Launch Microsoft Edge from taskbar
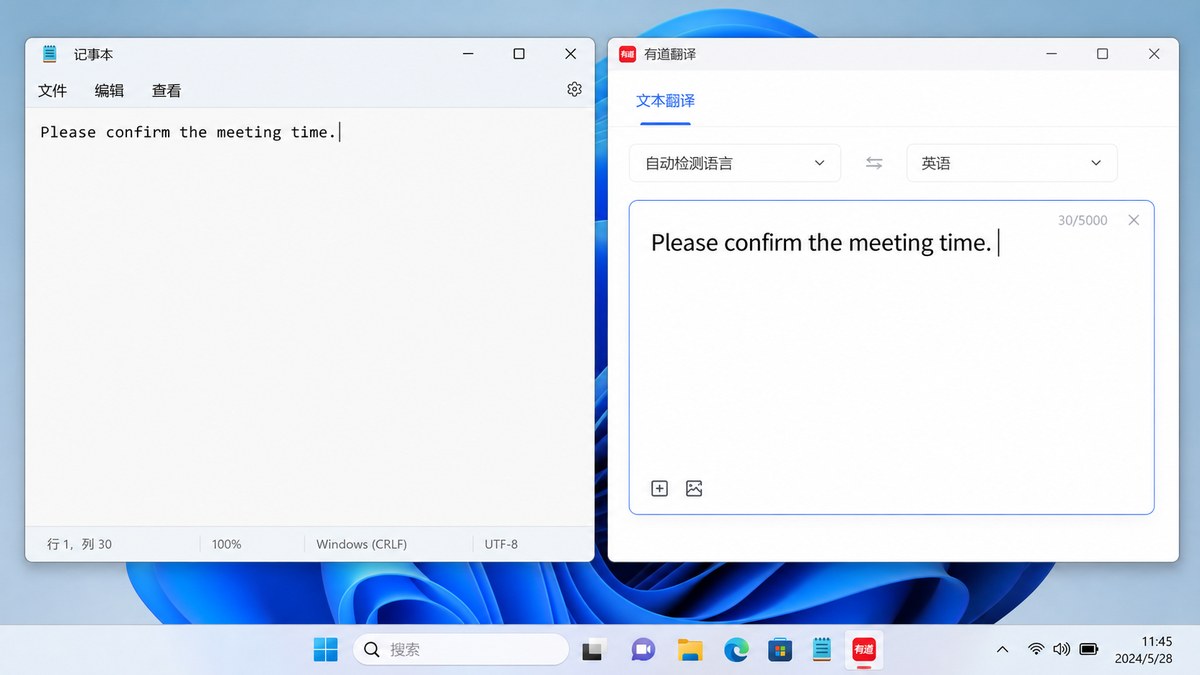 click(736, 650)
